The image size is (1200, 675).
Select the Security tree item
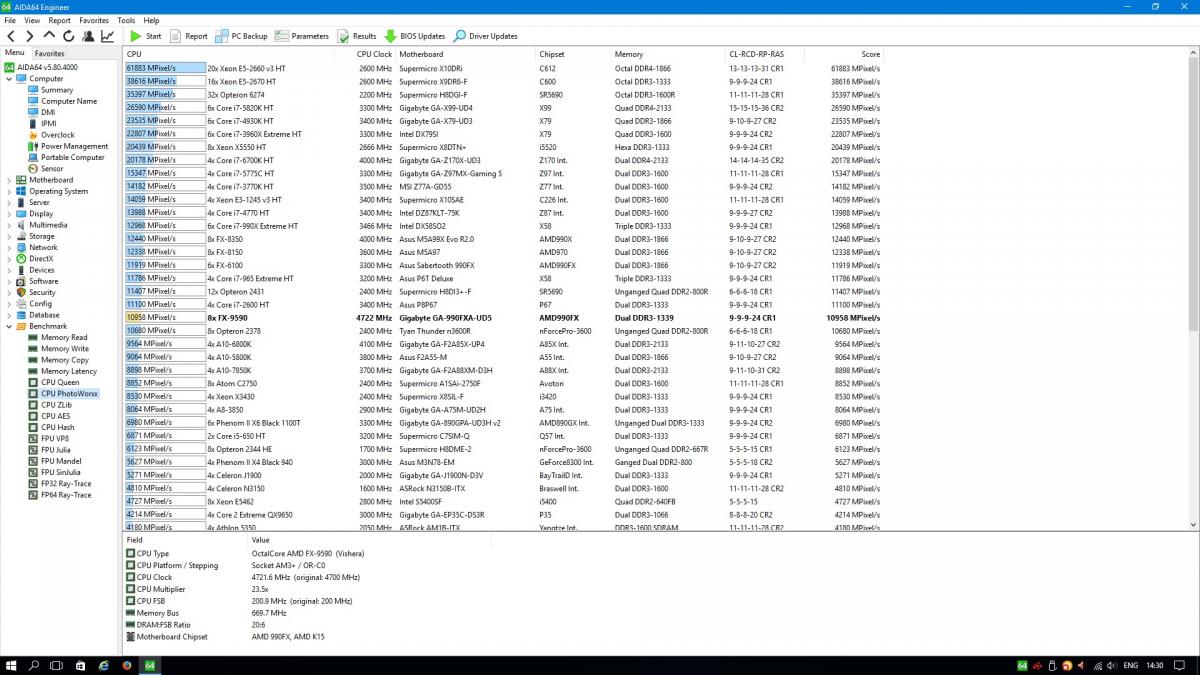(x=36, y=293)
